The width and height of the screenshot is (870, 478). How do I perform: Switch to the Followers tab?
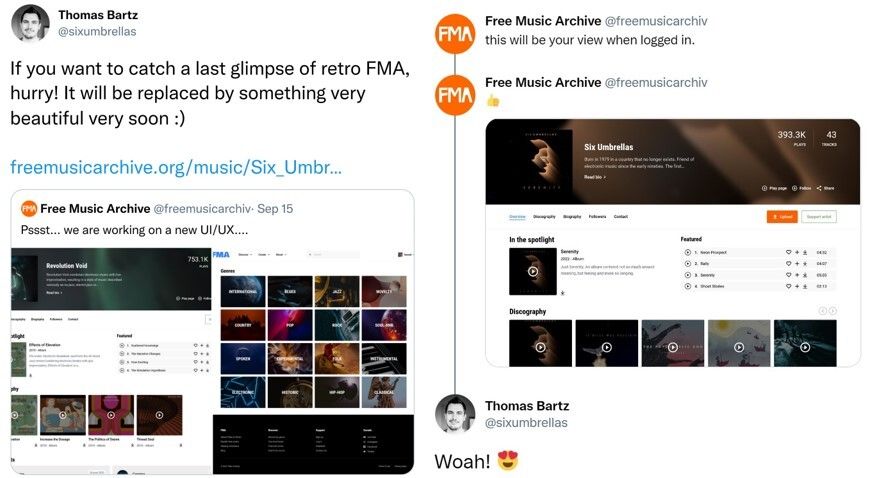coord(597,217)
